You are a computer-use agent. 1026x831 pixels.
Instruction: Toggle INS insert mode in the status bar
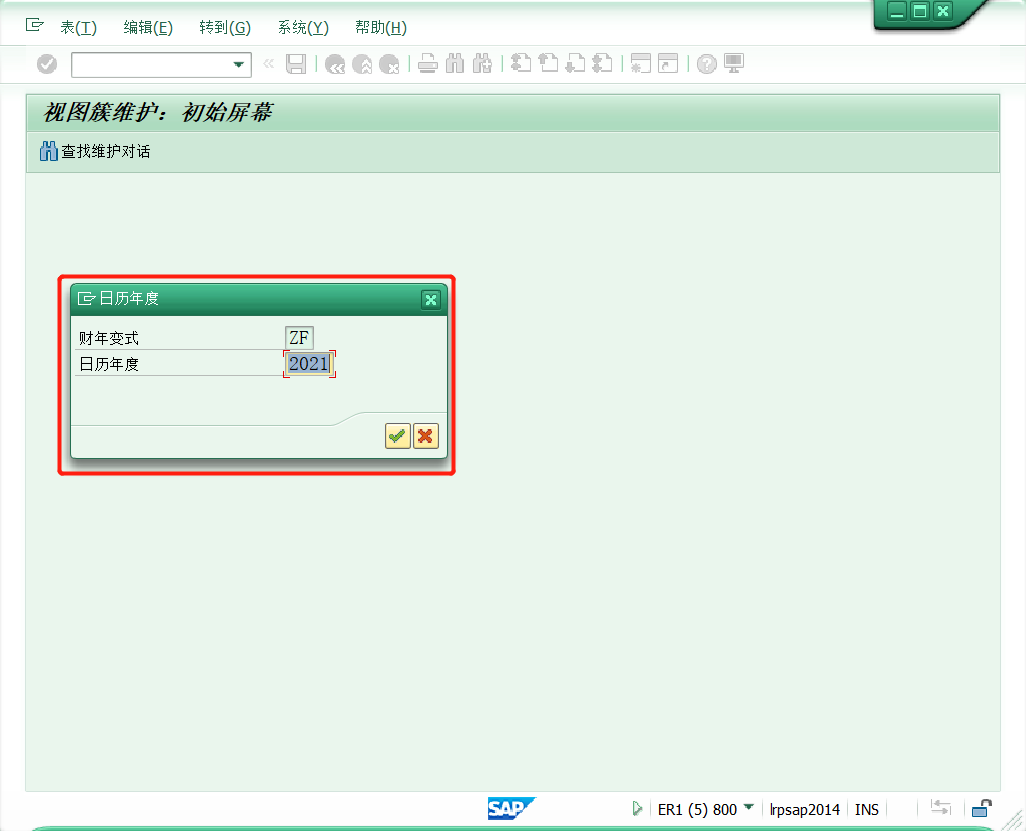(x=866, y=809)
